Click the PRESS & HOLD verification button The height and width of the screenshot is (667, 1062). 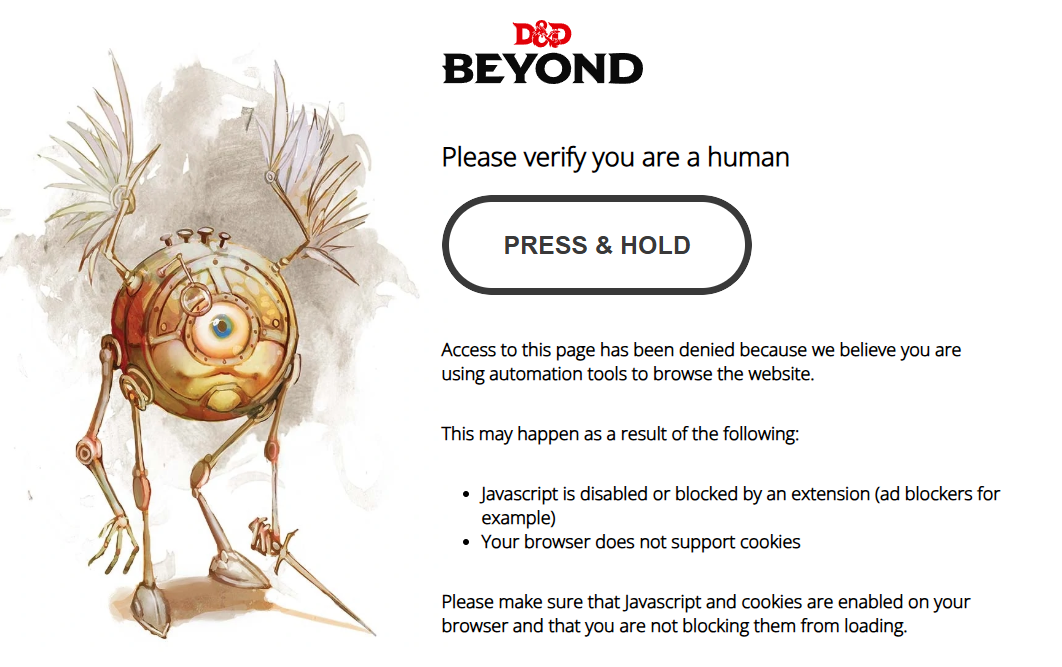[x=597, y=245]
